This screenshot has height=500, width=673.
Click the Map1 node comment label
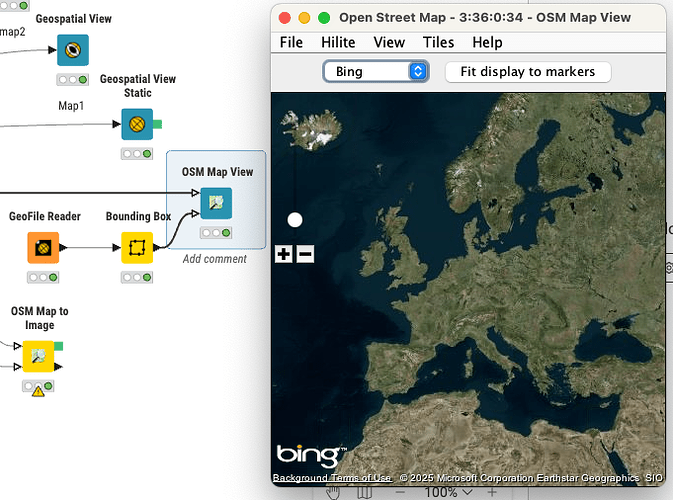click(x=71, y=106)
